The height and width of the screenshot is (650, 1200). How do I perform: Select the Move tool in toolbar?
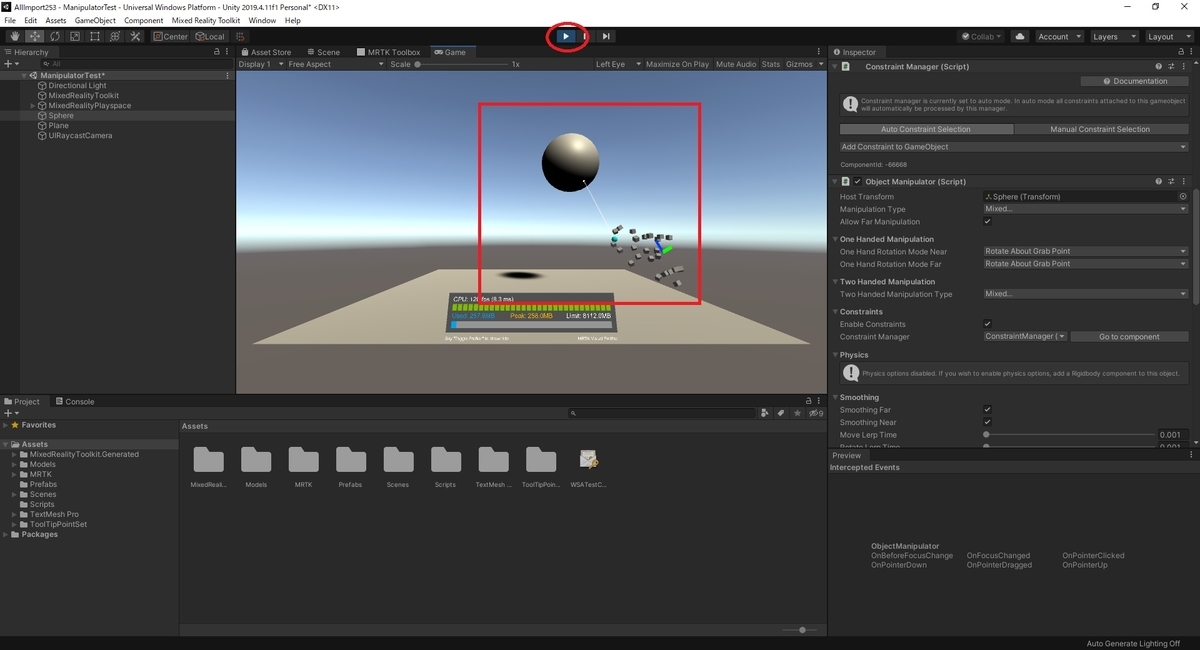[34, 37]
